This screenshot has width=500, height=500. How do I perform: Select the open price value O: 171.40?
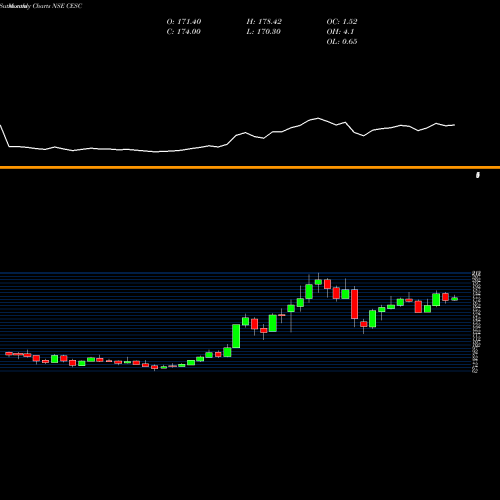point(184,22)
